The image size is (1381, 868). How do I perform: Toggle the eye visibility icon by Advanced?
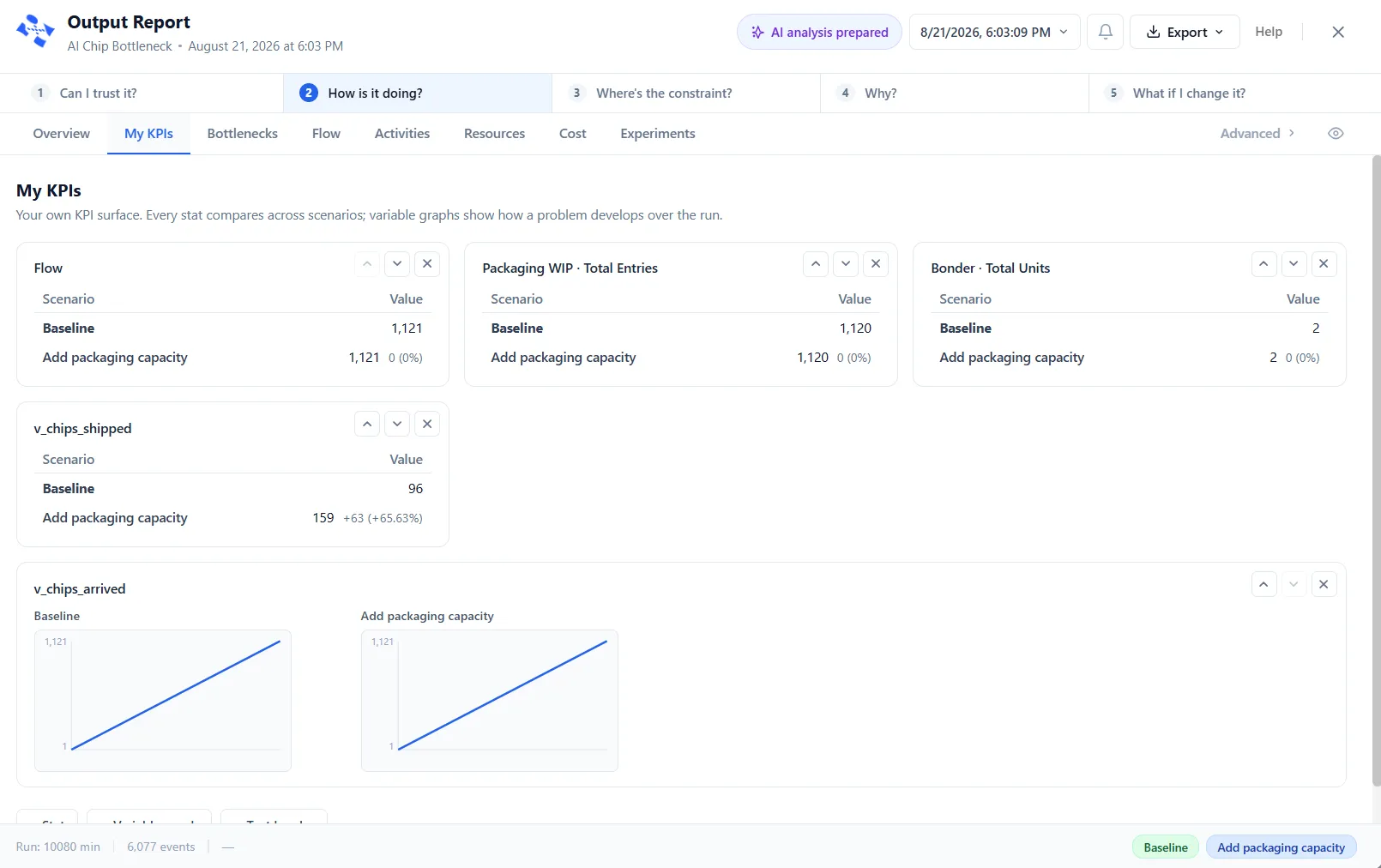(1336, 133)
